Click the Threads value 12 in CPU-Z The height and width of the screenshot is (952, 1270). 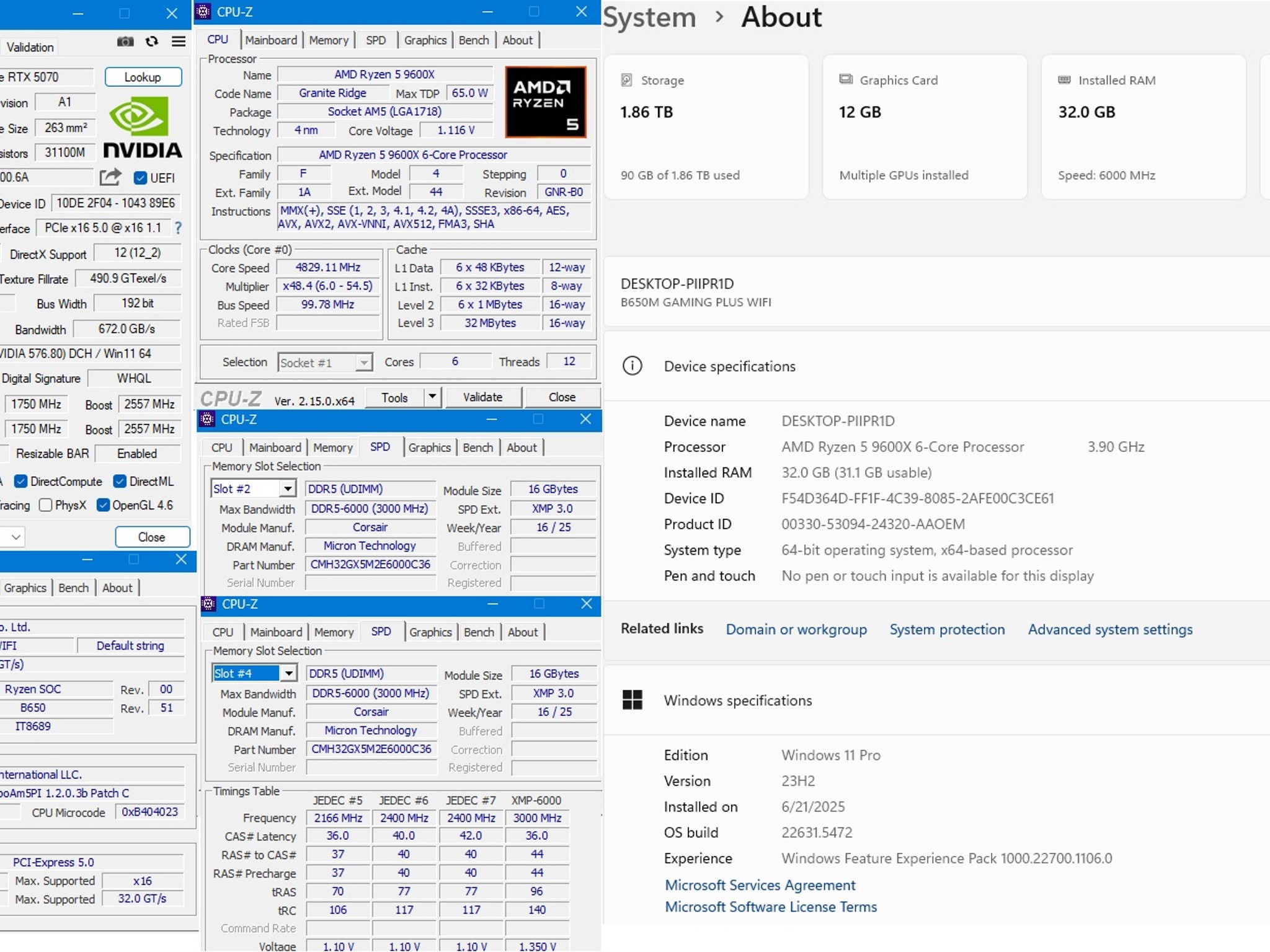pyautogui.click(x=569, y=361)
